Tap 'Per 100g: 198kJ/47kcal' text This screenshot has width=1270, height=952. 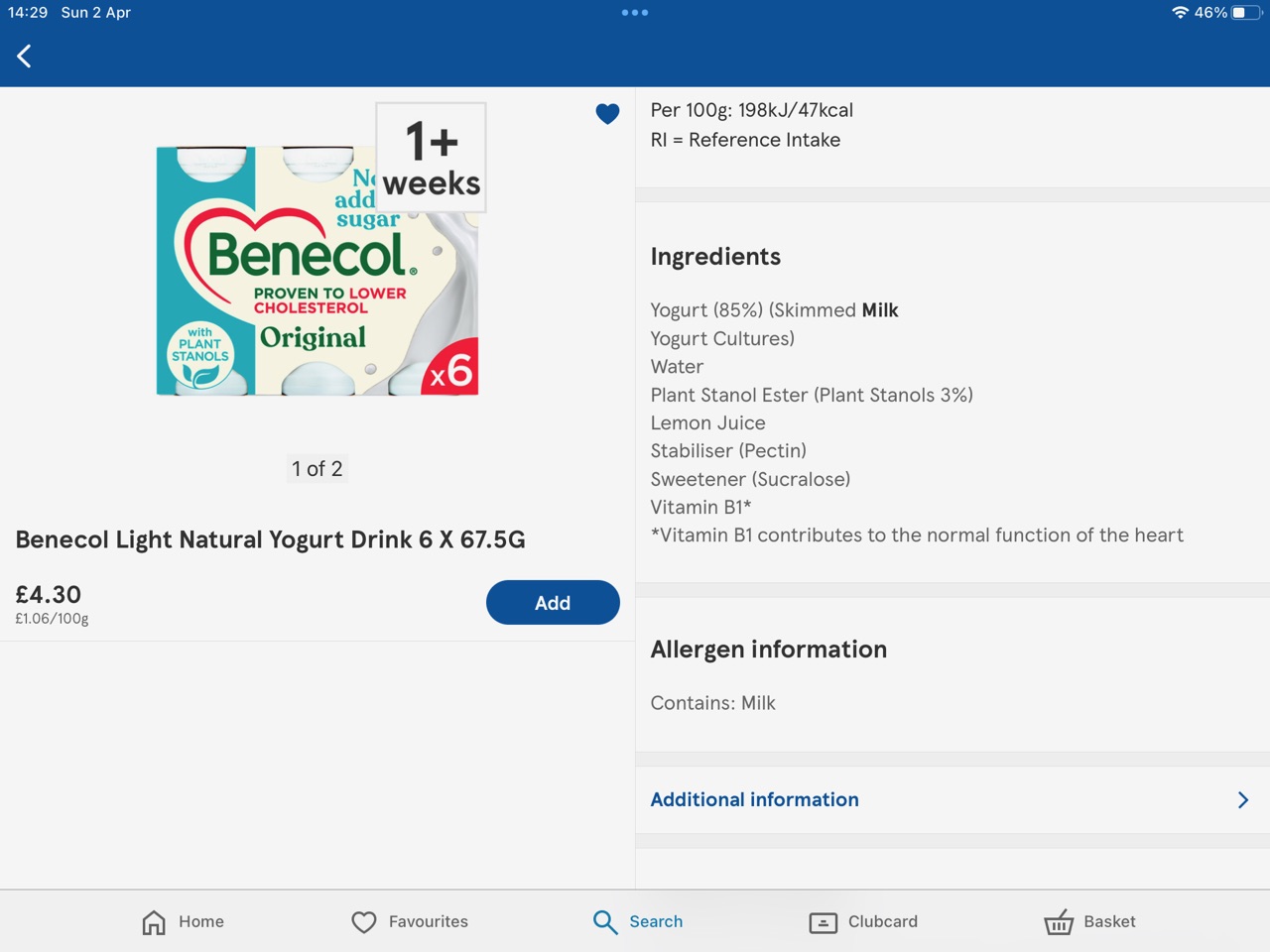(x=752, y=110)
